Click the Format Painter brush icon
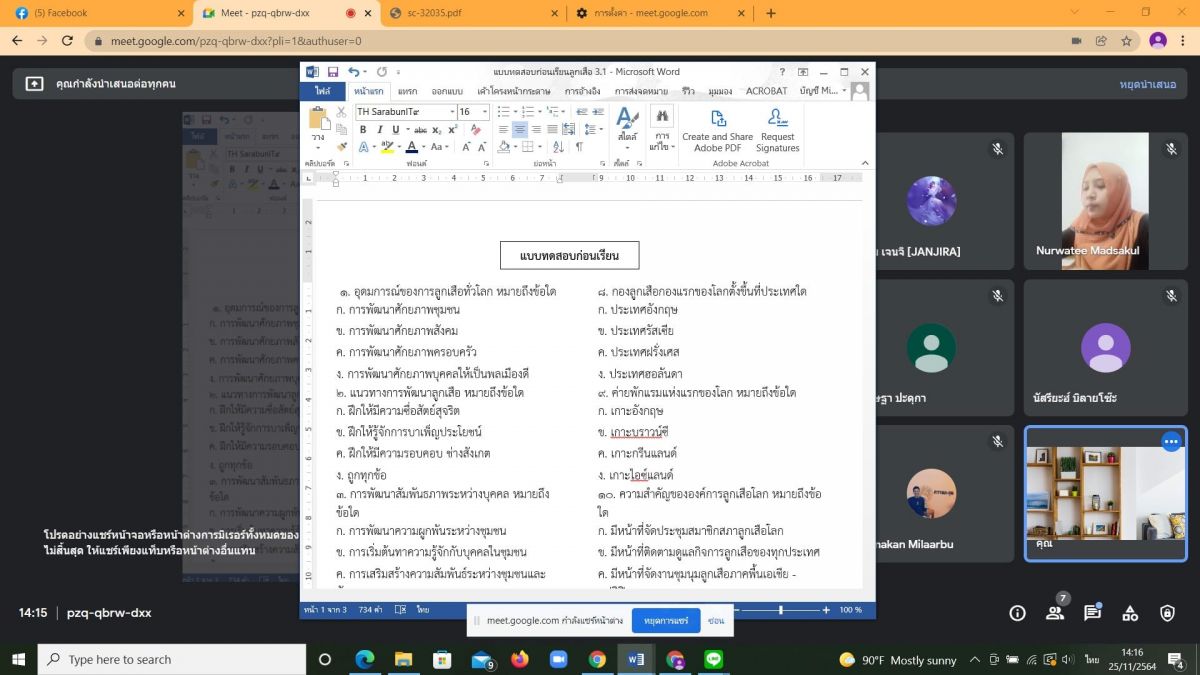1200x675 pixels. point(342,147)
